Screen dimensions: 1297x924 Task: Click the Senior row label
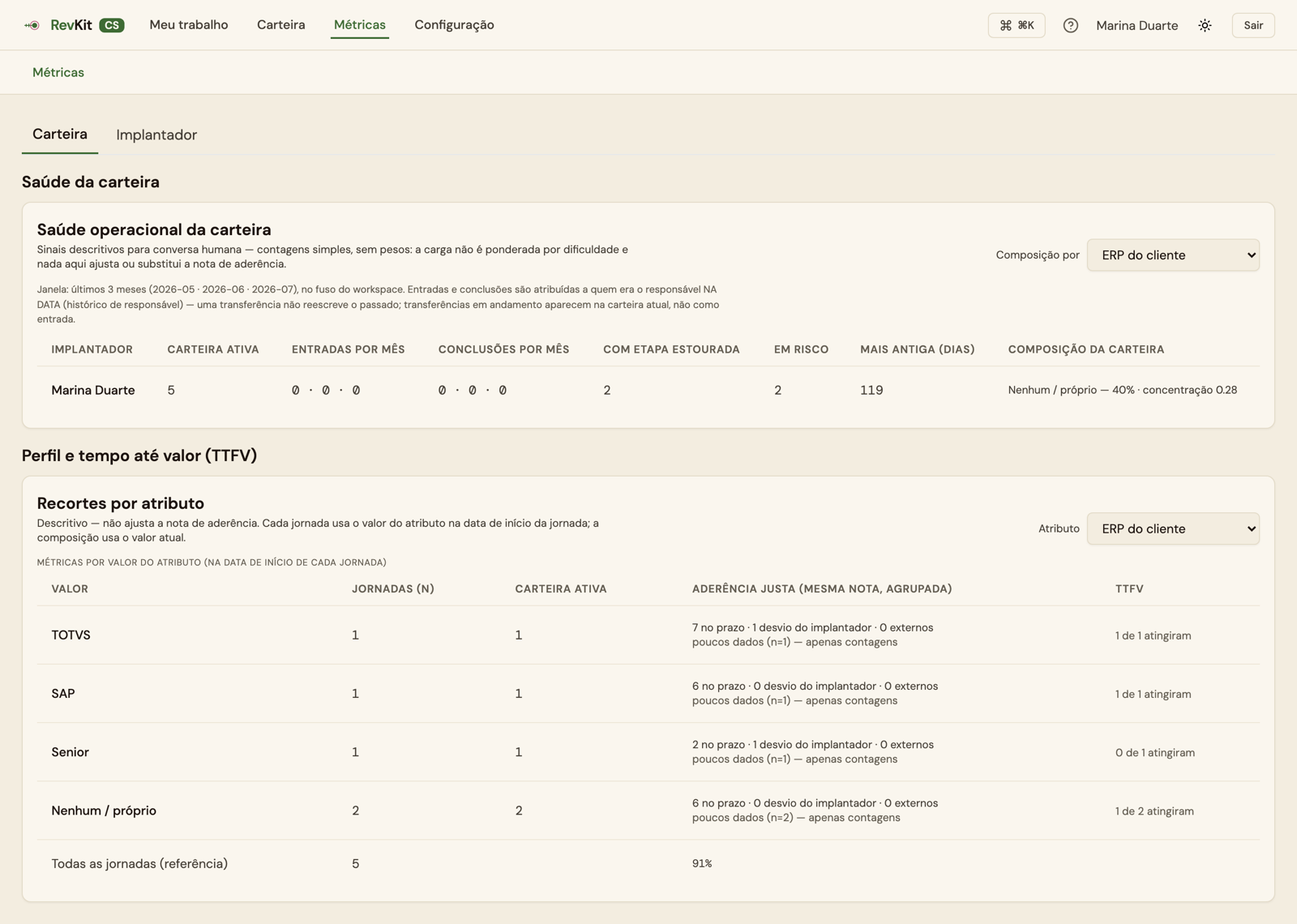70,752
